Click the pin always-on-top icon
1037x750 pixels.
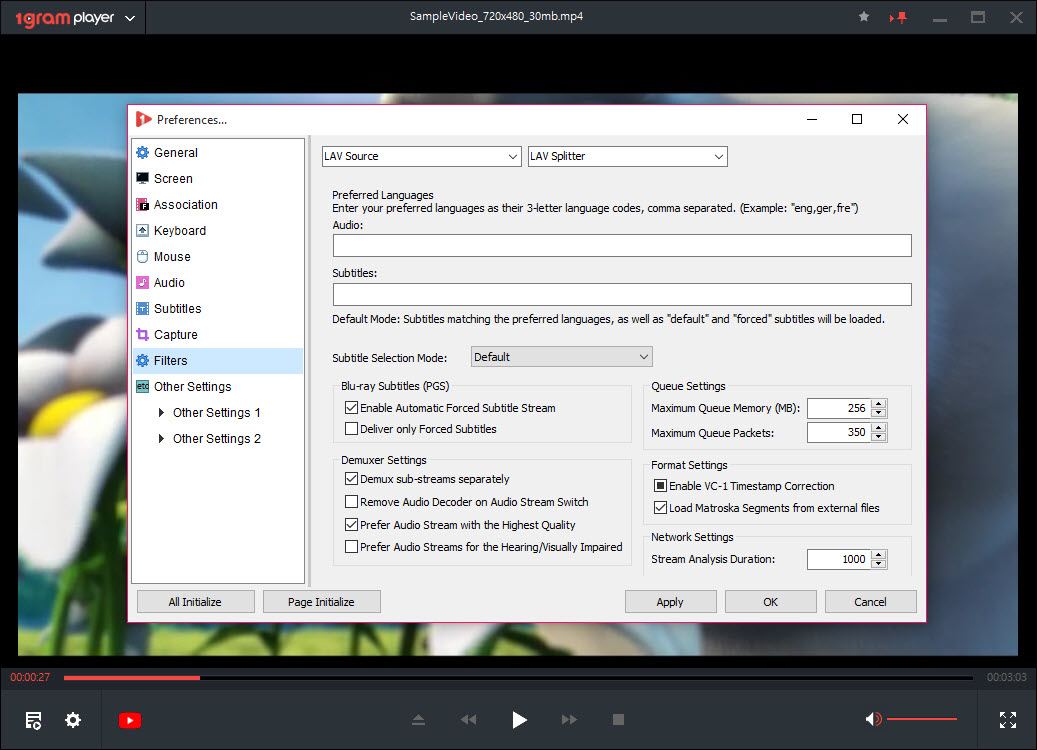(903, 18)
